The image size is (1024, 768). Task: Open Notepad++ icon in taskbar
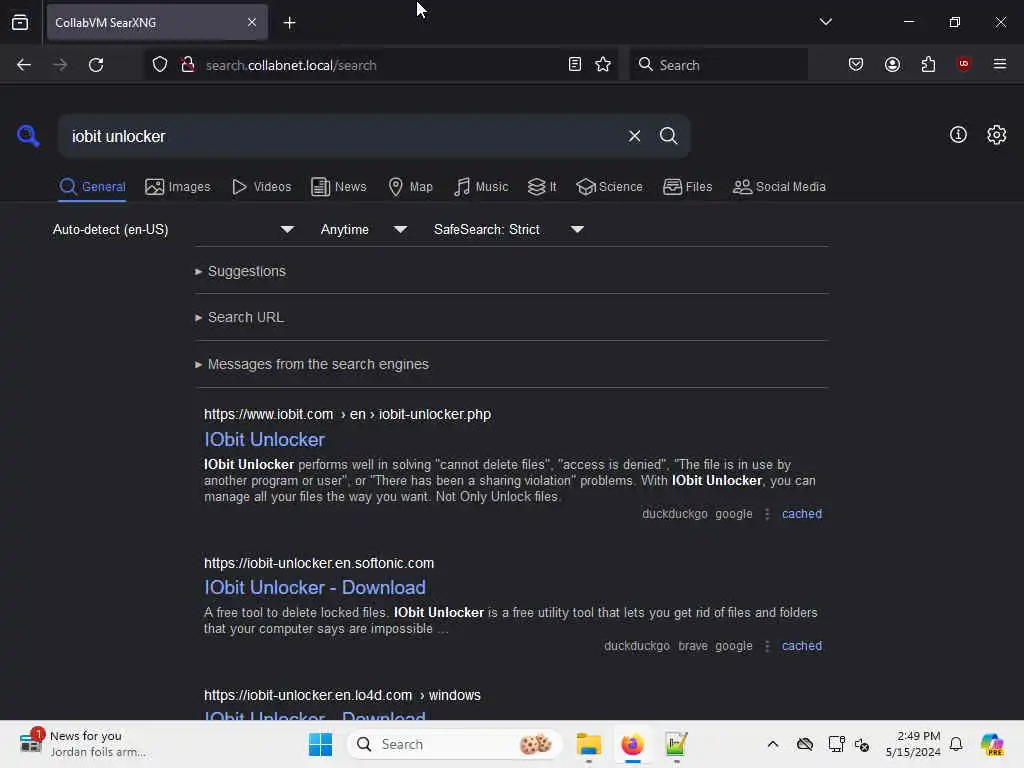676,744
